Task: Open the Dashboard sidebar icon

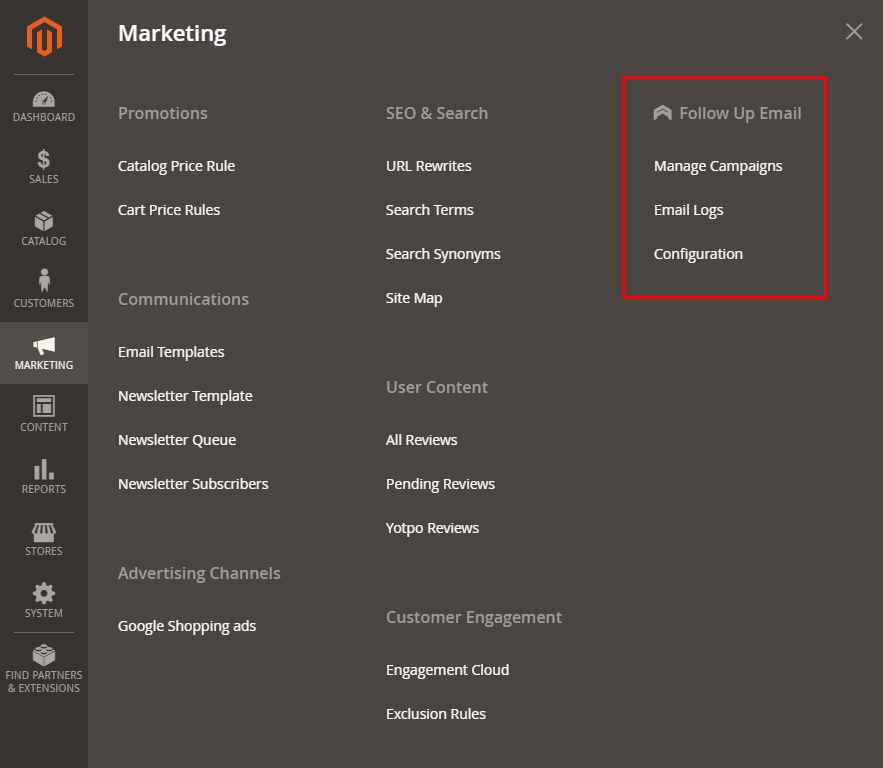Action: [44, 100]
